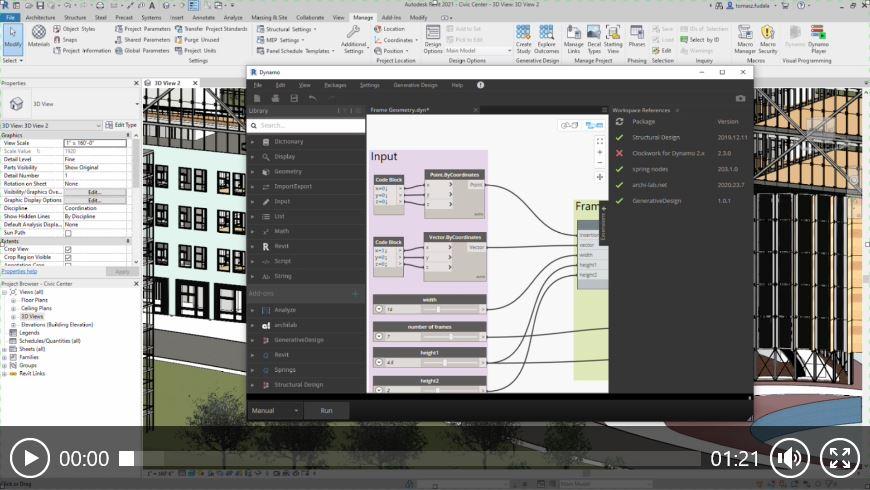Image resolution: width=870 pixels, height=490 pixels.
Task: Open Design Options tool
Action: click(x=433, y=39)
